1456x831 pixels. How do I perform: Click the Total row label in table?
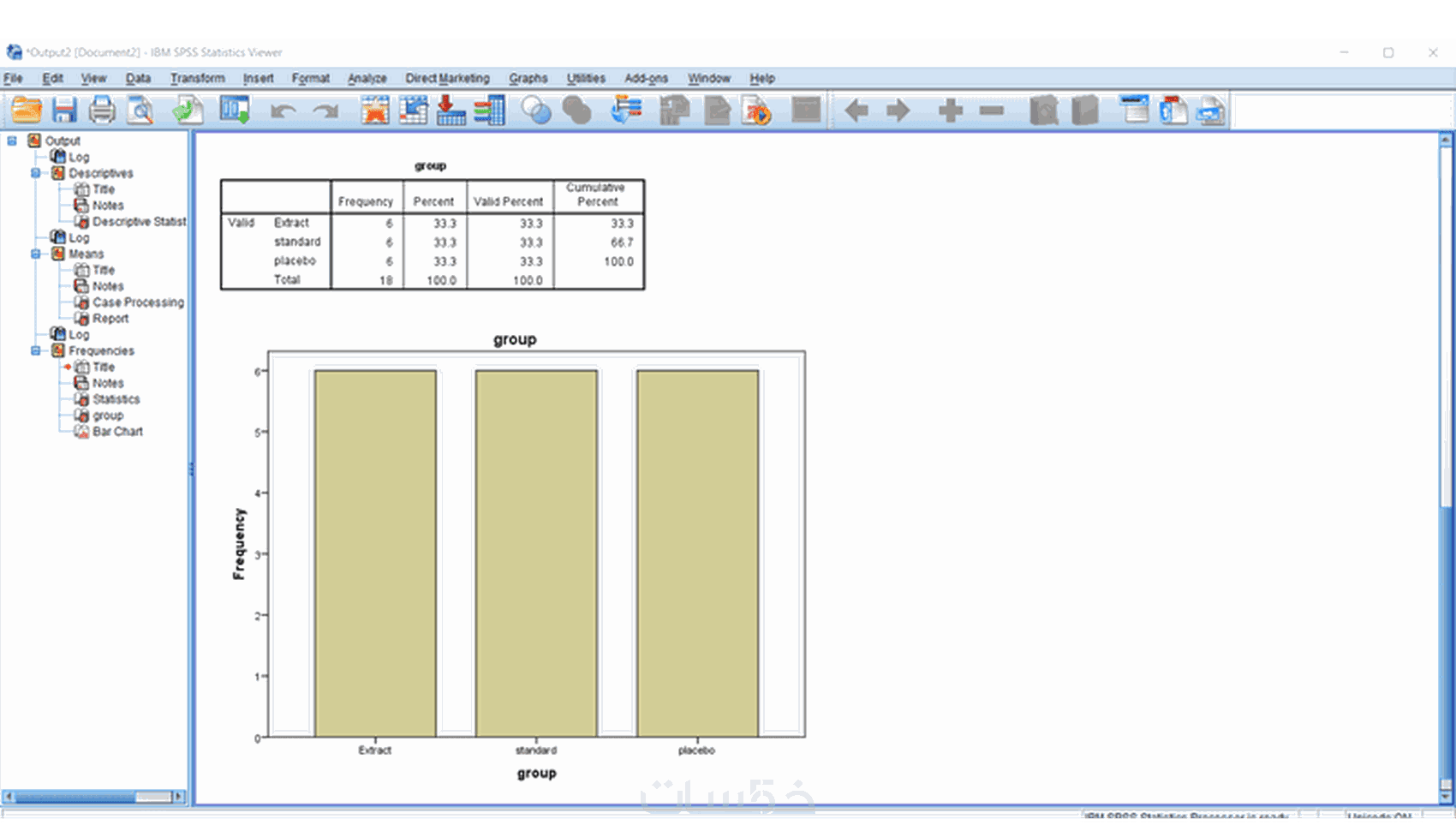point(287,280)
